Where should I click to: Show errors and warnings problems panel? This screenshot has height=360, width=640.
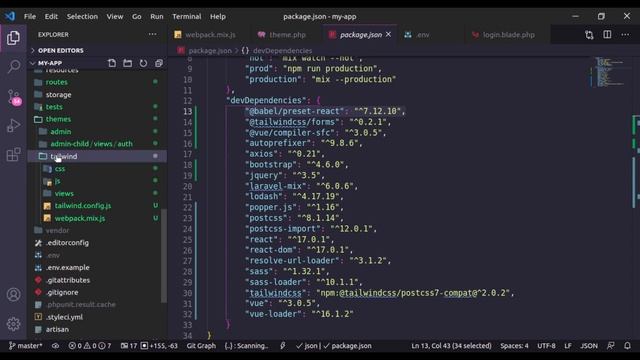click(90, 346)
